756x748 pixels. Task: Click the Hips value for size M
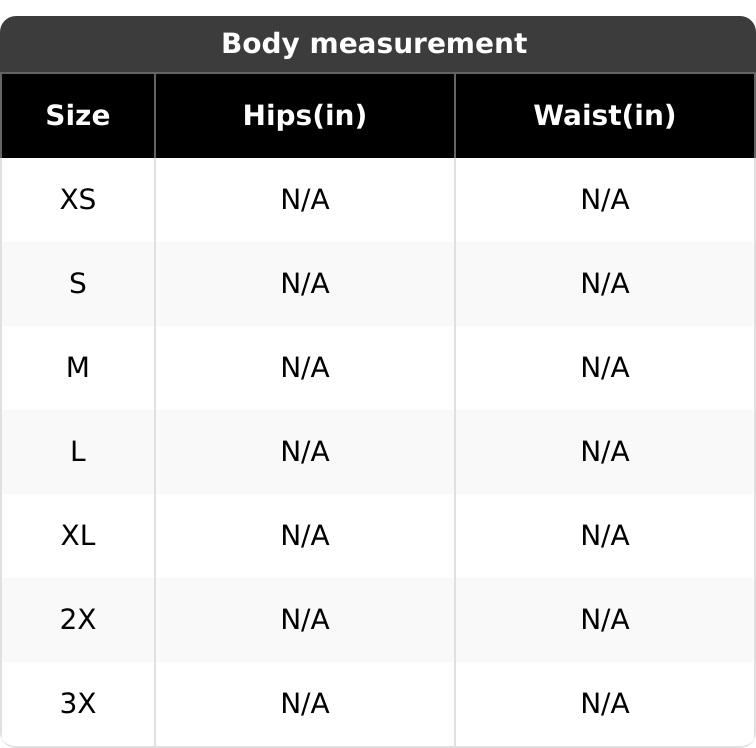tap(305, 368)
